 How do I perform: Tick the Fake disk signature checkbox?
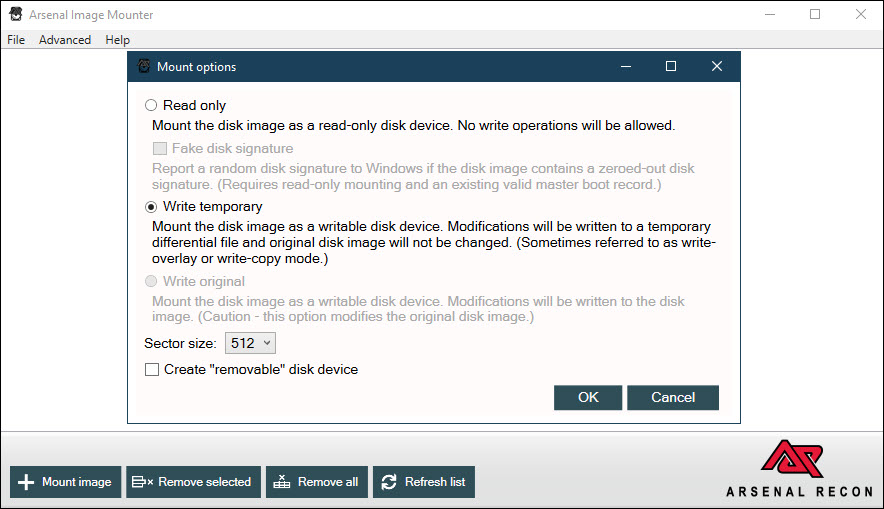(x=160, y=148)
